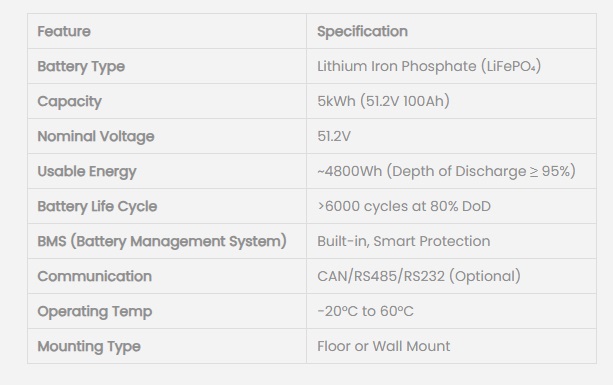The height and width of the screenshot is (385, 613).
Task: Select the Battery Type row label
Action: pyautogui.click(x=81, y=66)
